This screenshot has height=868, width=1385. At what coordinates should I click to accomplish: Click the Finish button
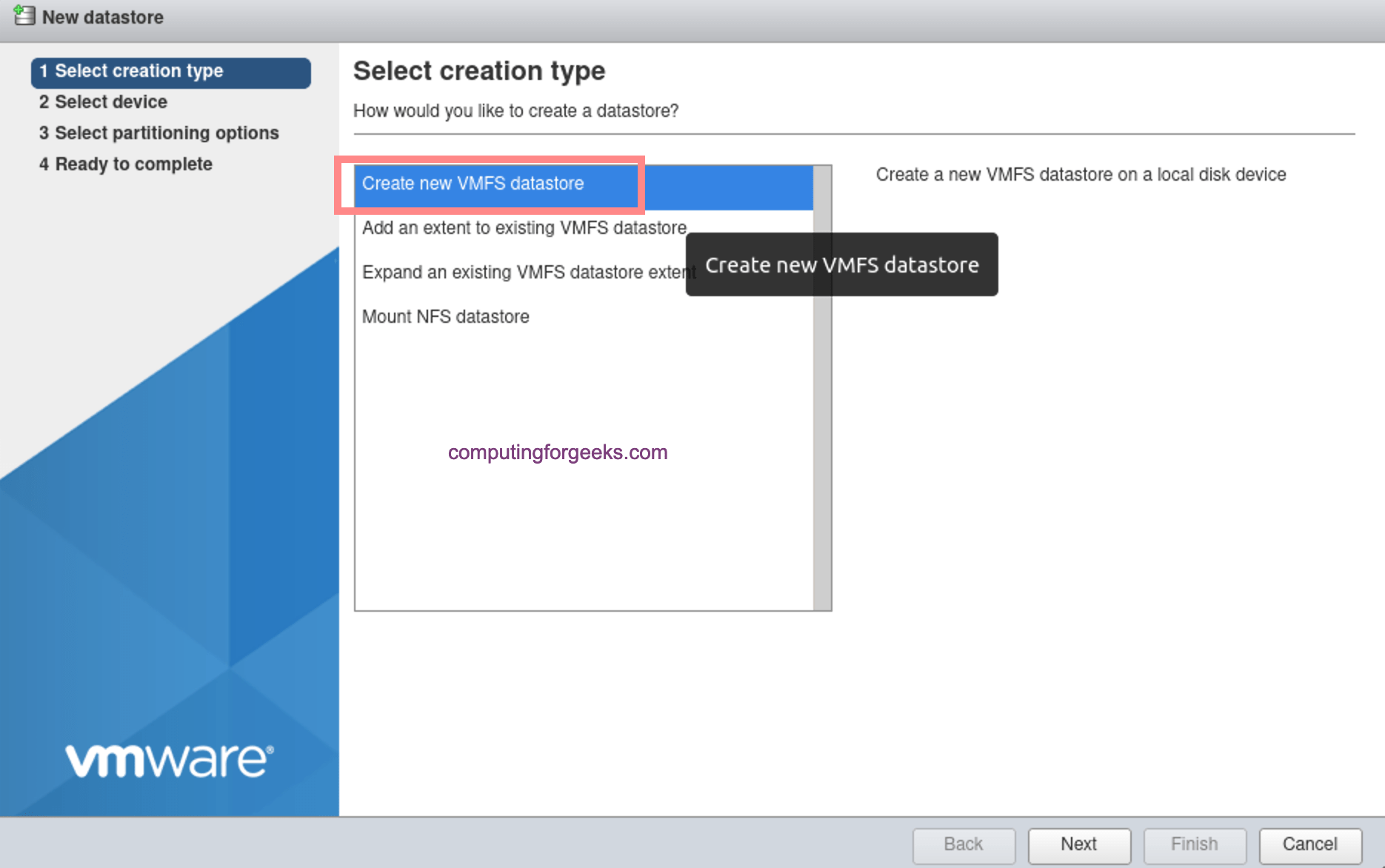(x=1194, y=844)
